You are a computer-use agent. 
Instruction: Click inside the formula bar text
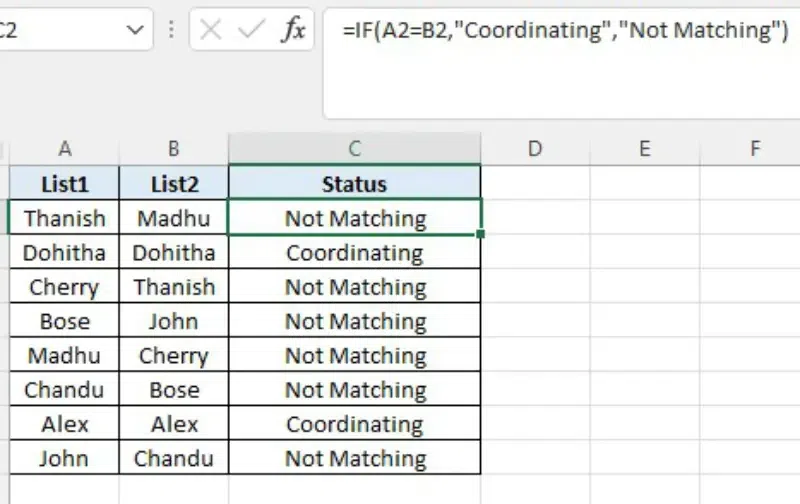click(x=558, y=31)
